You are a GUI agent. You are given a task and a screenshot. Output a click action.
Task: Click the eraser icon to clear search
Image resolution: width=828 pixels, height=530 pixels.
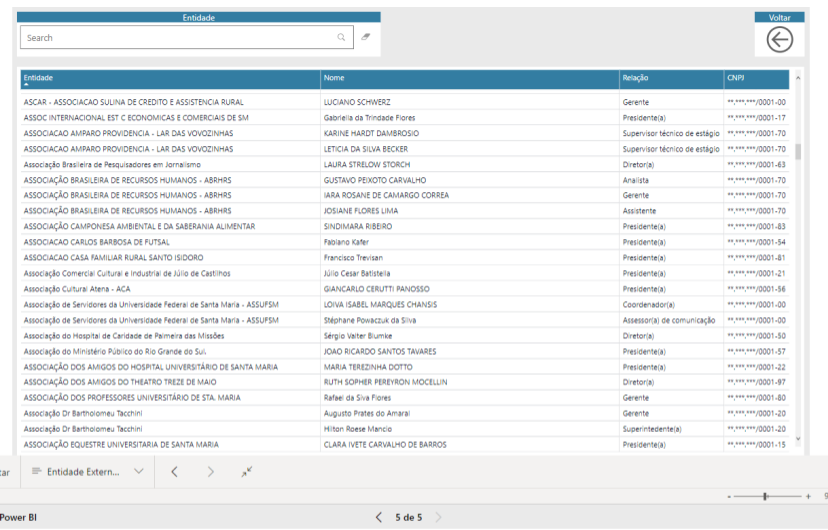pos(366,37)
